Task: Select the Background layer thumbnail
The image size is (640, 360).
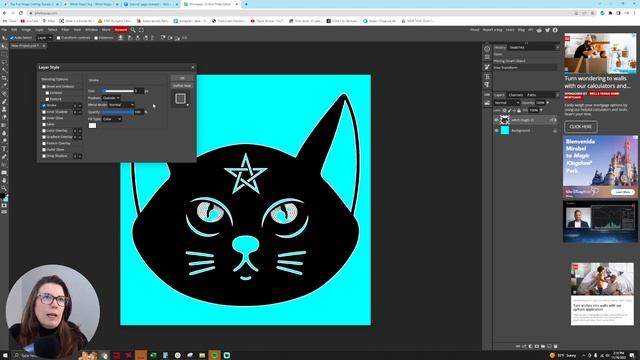Action: point(505,130)
